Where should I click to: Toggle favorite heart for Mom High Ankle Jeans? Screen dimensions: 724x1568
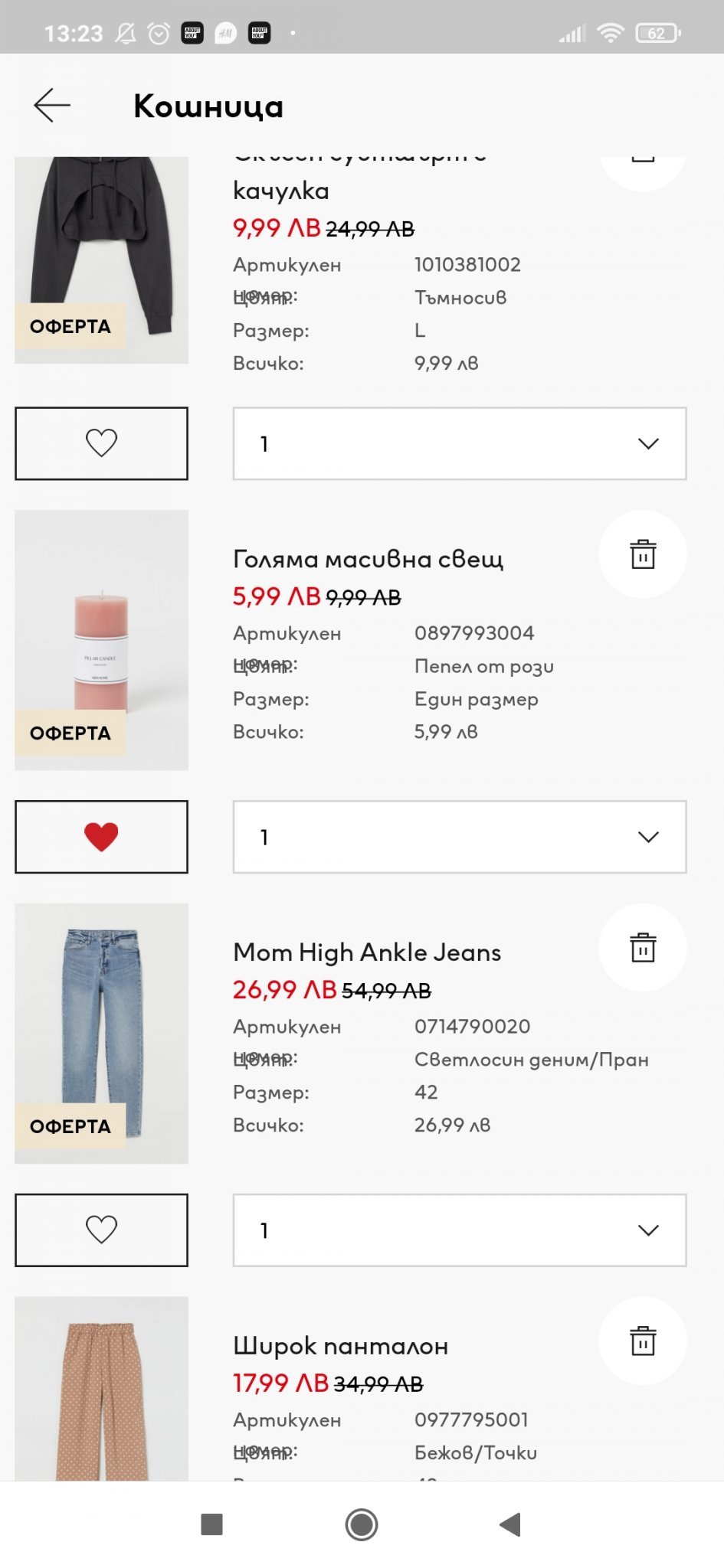(x=101, y=1230)
